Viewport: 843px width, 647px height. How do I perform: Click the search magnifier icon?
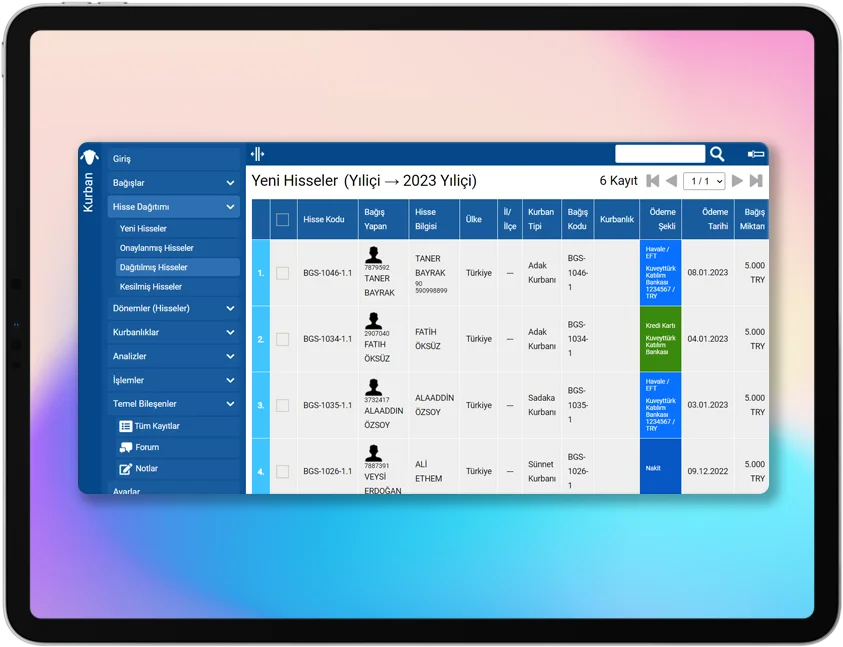click(717, 154)
